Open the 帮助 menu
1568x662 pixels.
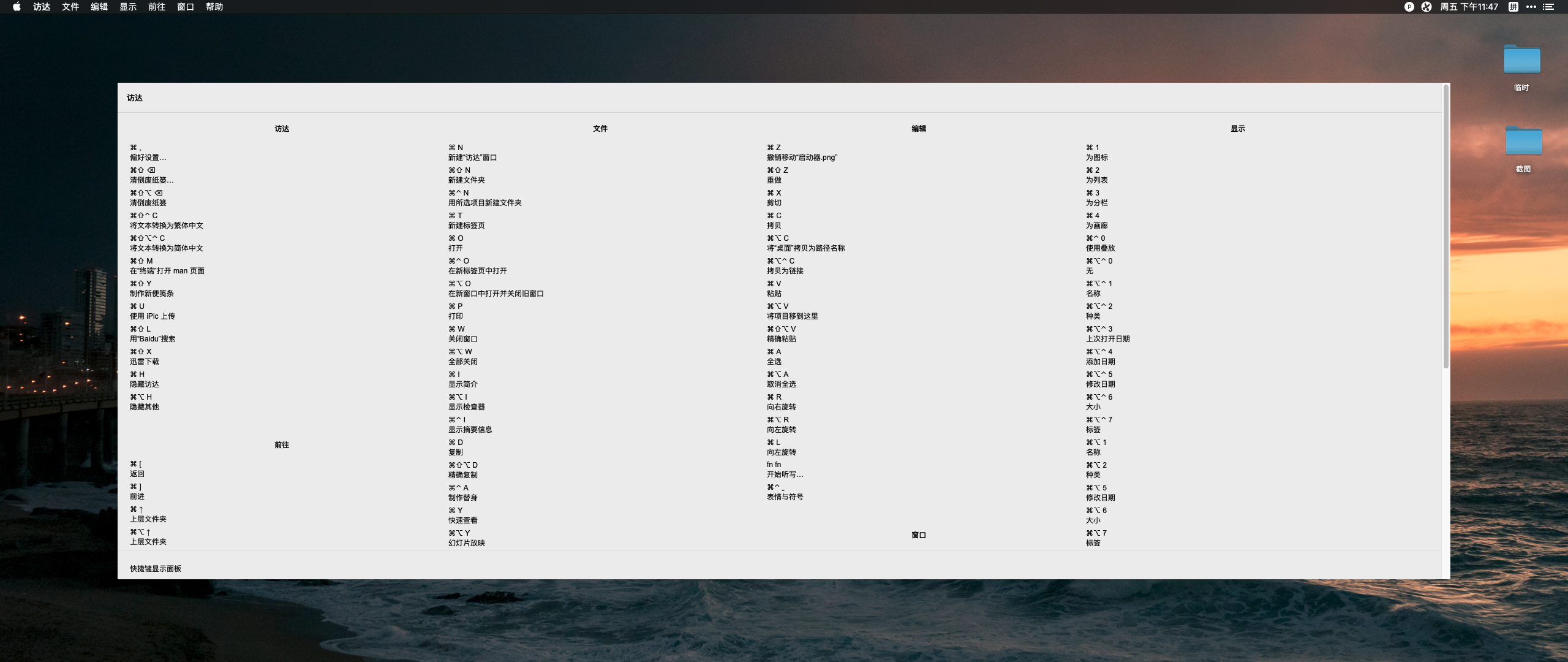(x=214, y=7)
